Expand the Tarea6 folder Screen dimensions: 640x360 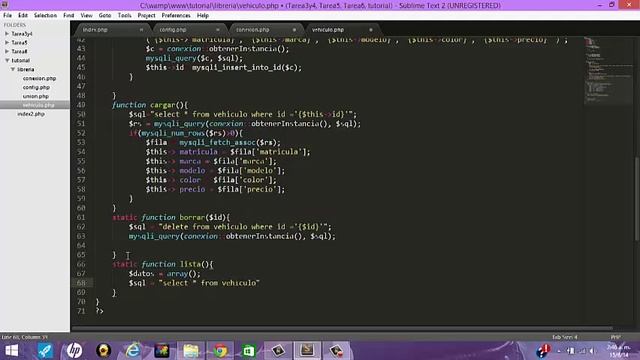7,51
